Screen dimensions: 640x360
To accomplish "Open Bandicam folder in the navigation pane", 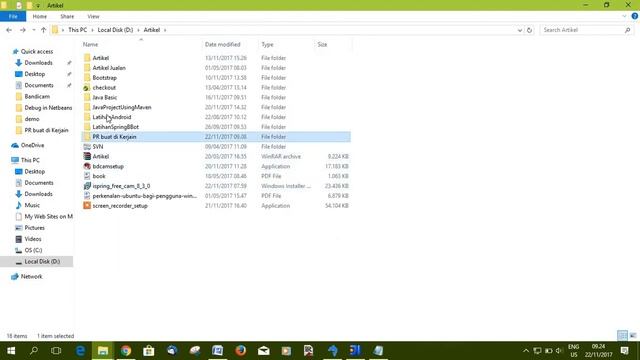I will click(37, 97).
